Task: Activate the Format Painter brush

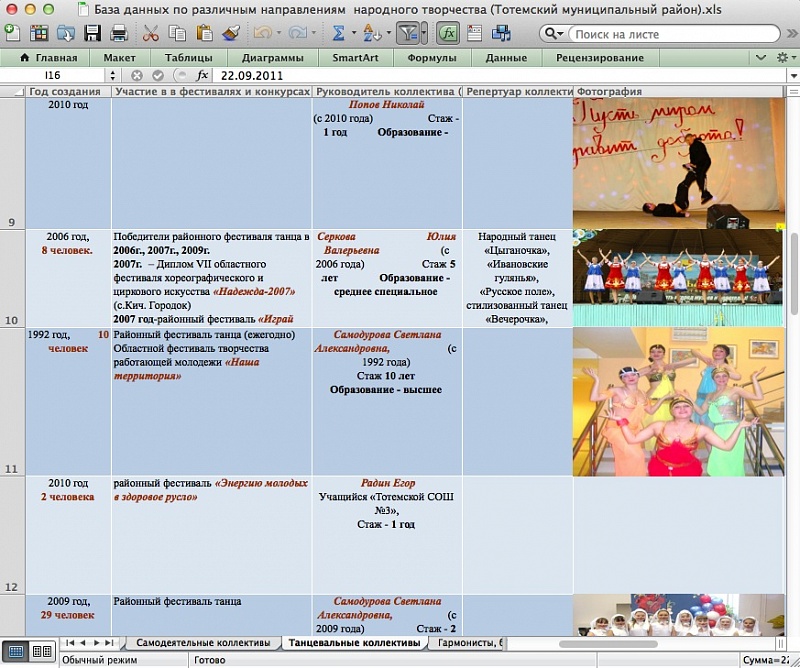Action: coord(231,33)
